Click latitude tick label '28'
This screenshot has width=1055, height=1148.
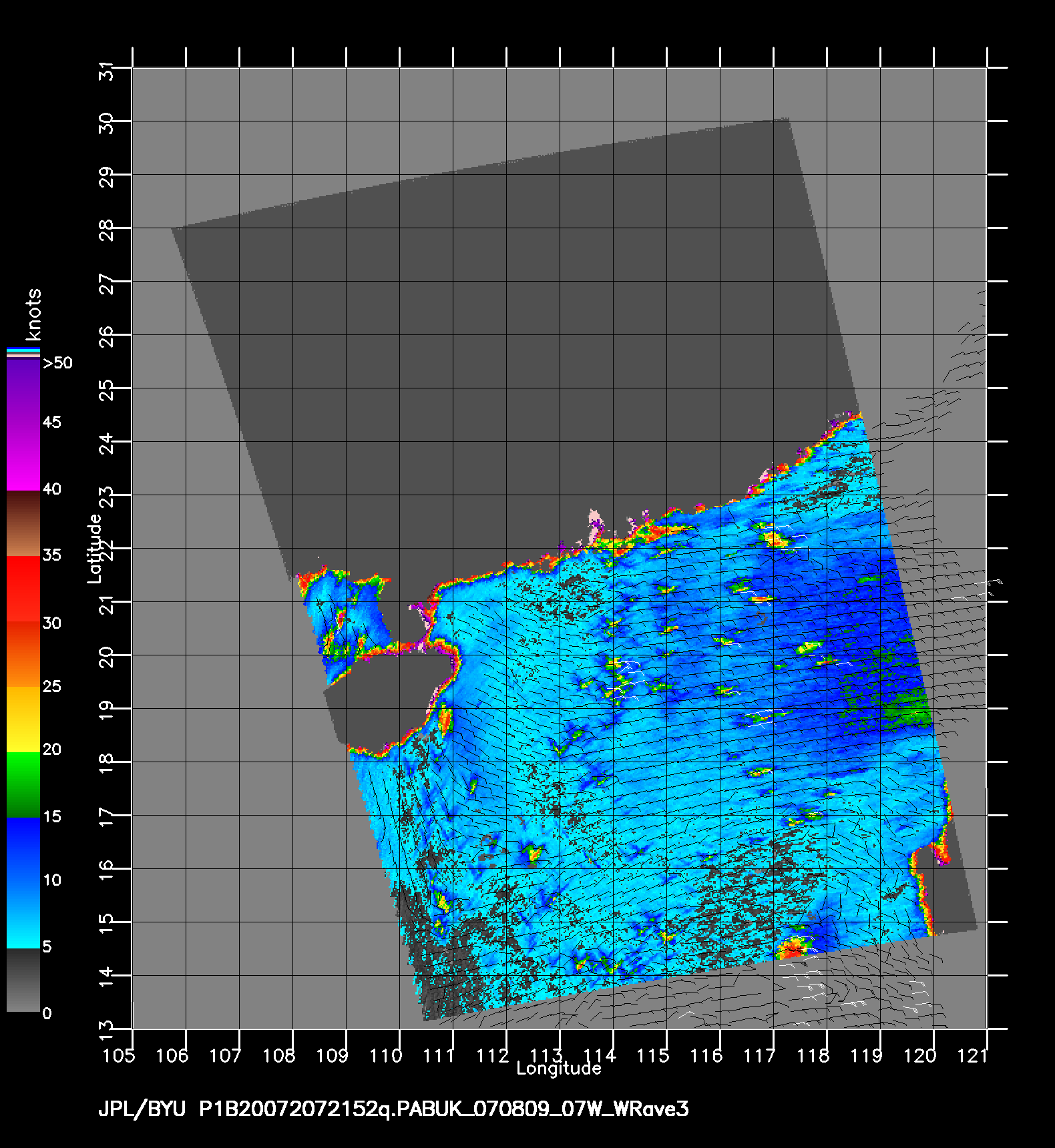point(107,231)
